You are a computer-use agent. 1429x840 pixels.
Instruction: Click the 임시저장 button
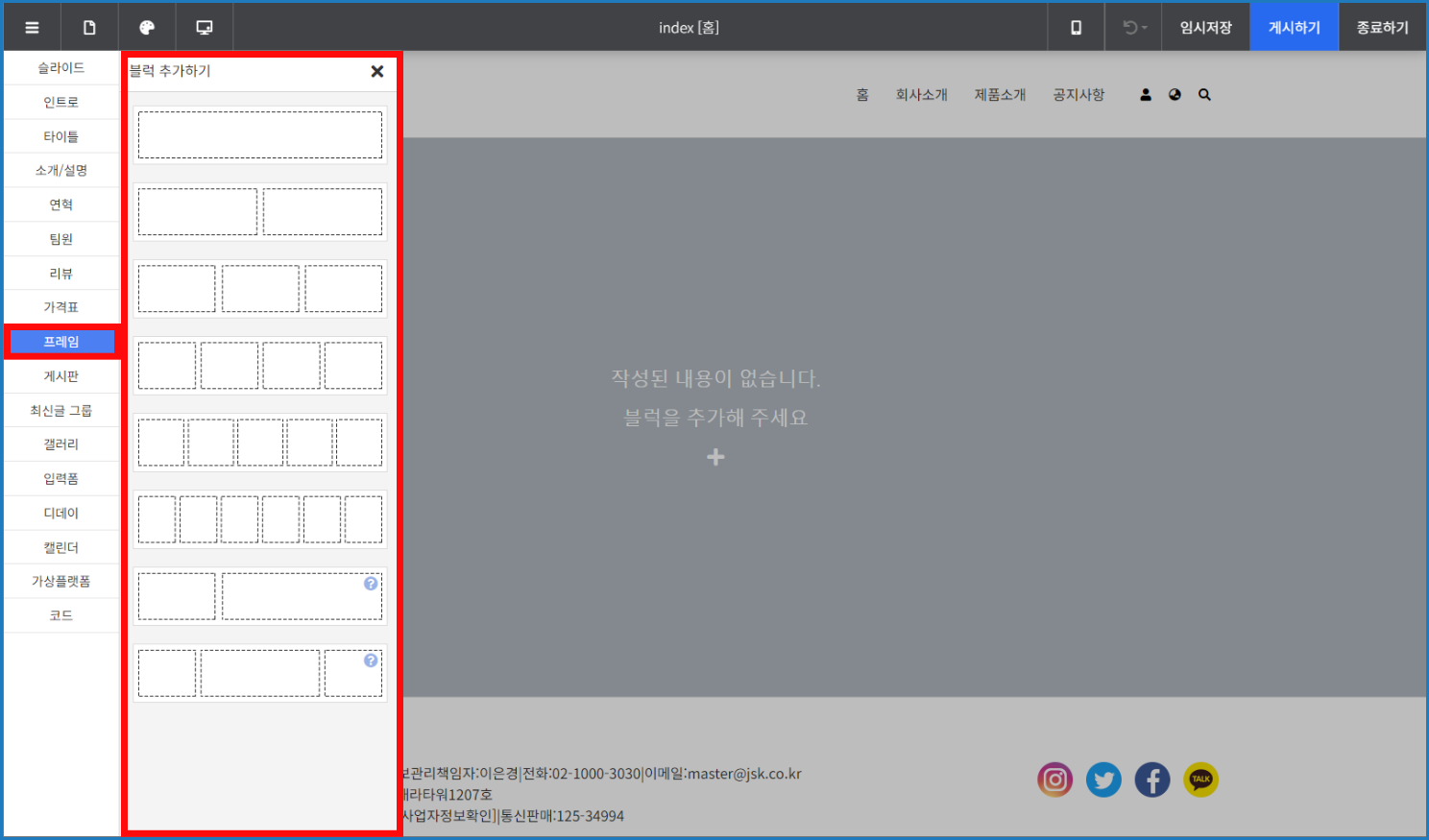[x=1205, y=28]
